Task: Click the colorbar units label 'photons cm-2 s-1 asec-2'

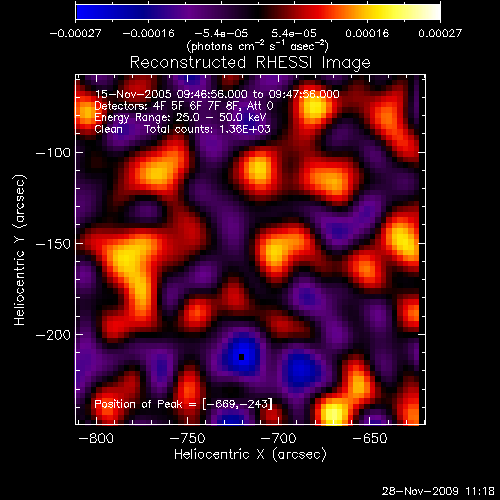Action: click(258, 46)
